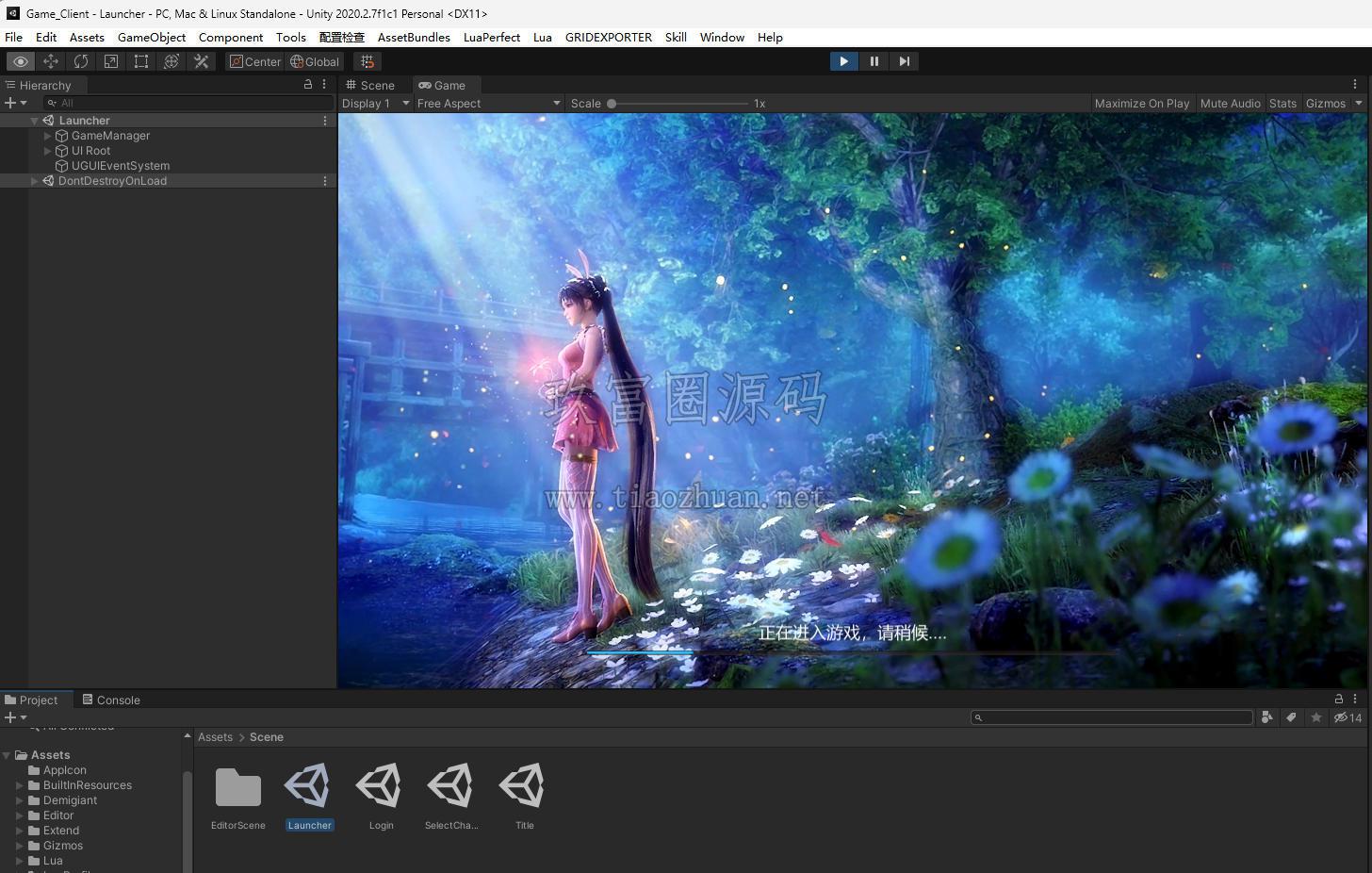This screenshot has width=1372, height=873.
Task: Expand the BuiltInResources folder
Action: (19, 785)
